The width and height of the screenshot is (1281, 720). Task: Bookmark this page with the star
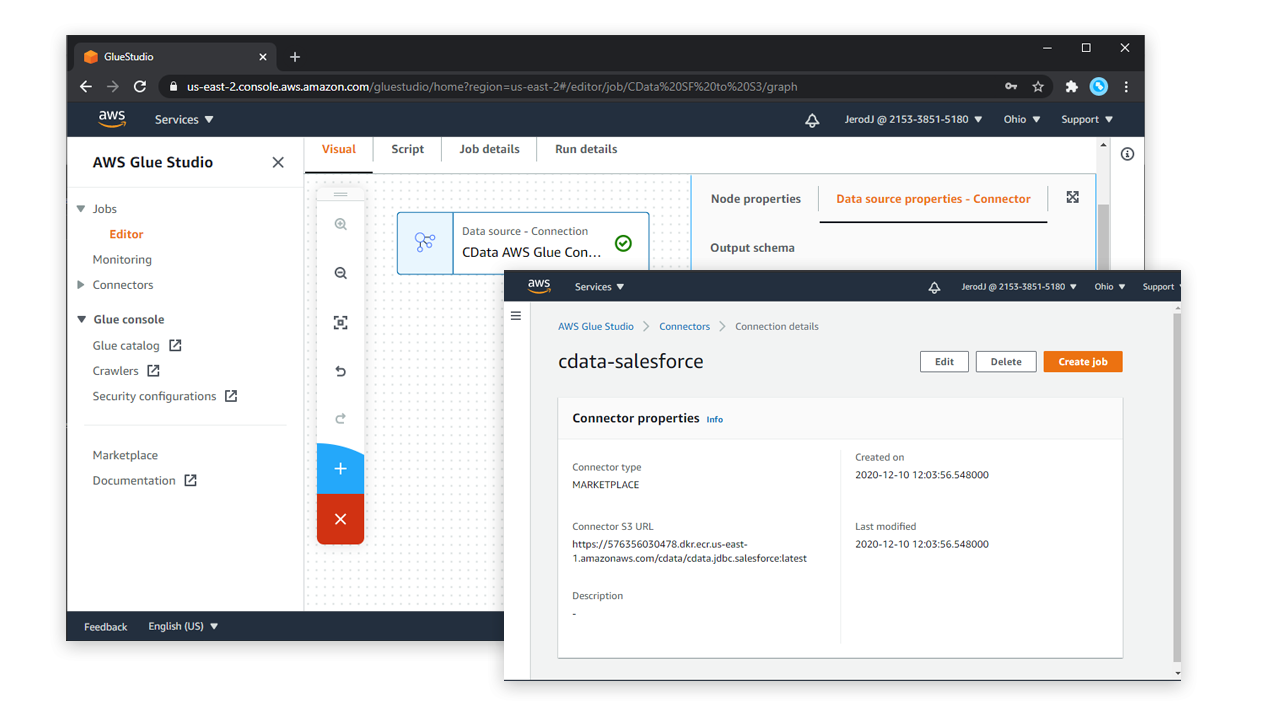point(1038,87)
